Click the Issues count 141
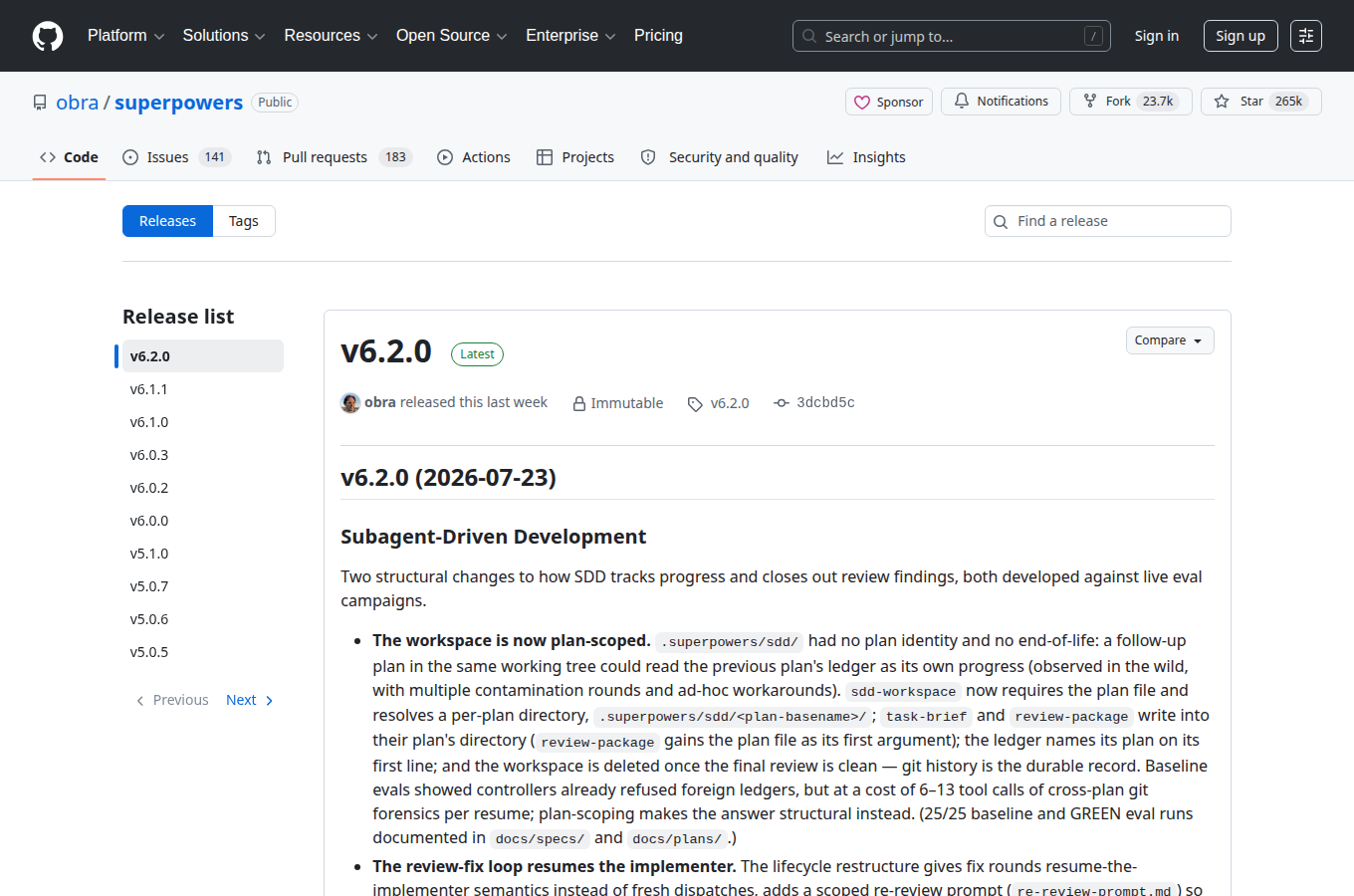Viewport: 1354px width, 896px height. coord(215,157)
